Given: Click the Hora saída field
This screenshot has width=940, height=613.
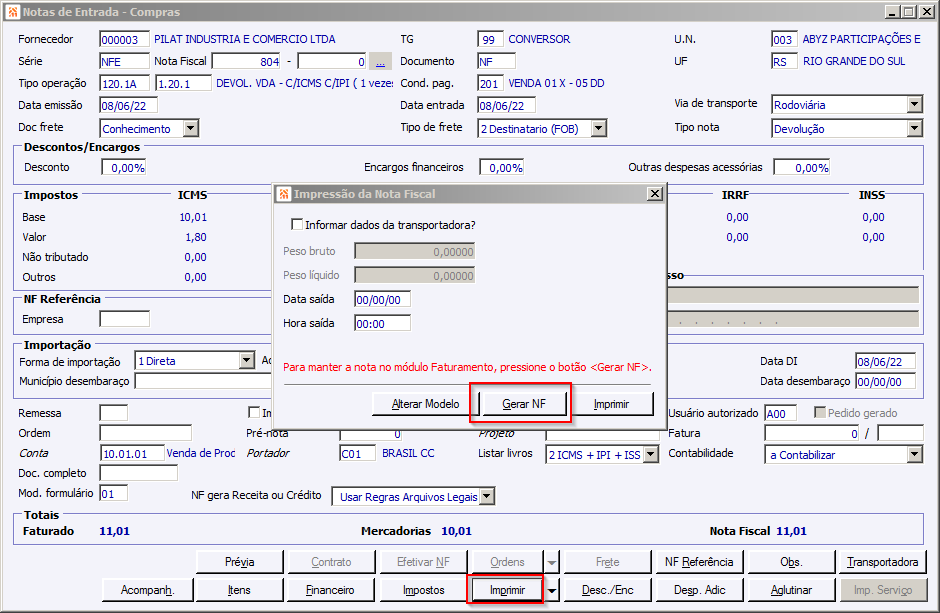Looking at the screenshot, I should pyautogui.click(x=382, y=323).
